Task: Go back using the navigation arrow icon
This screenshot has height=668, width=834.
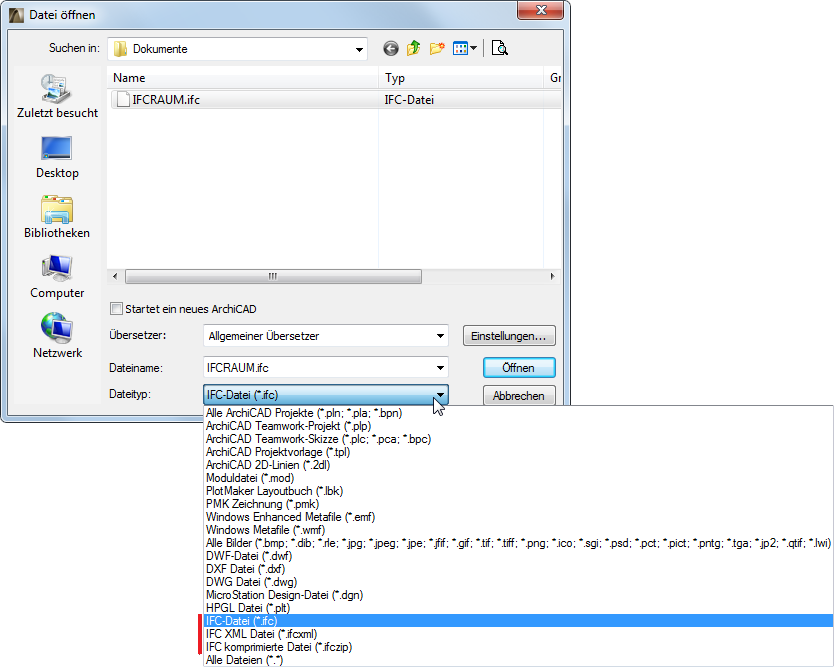Action: coord(390,47)
